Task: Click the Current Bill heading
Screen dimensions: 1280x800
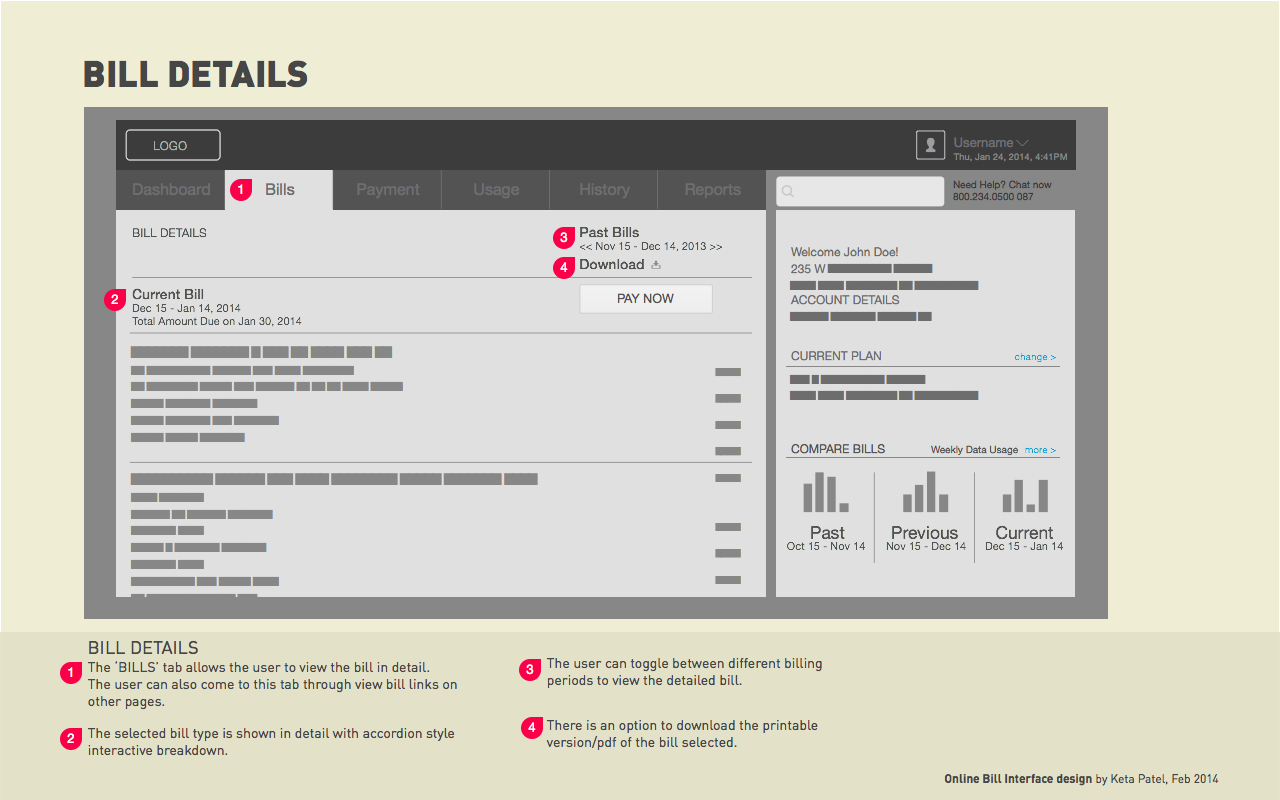Action: click(x=168, y=294)
